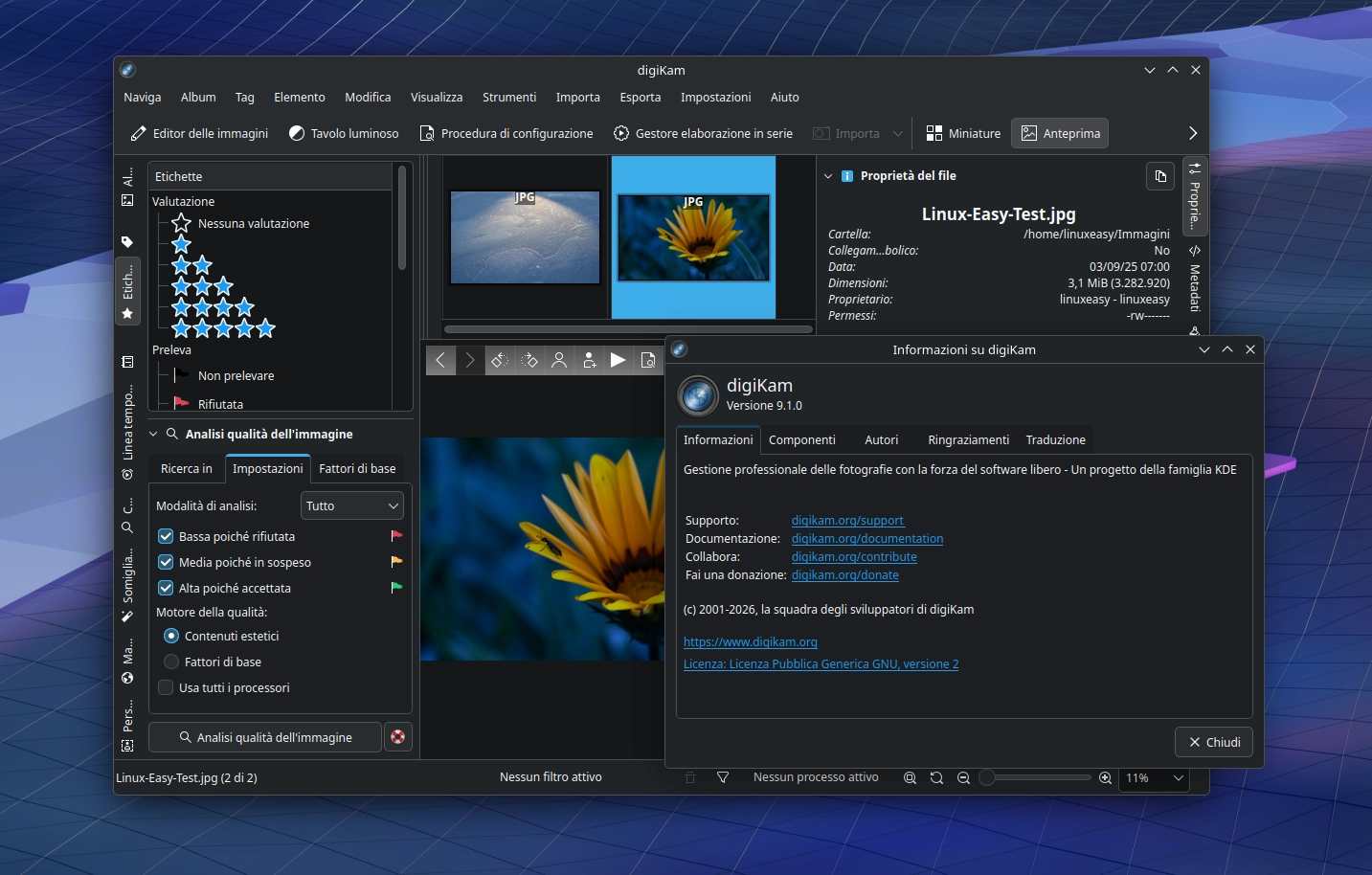Toggle the Anteprima preview mode button
Screen dimensions: 1372x875
click(x=1060, y=133)
